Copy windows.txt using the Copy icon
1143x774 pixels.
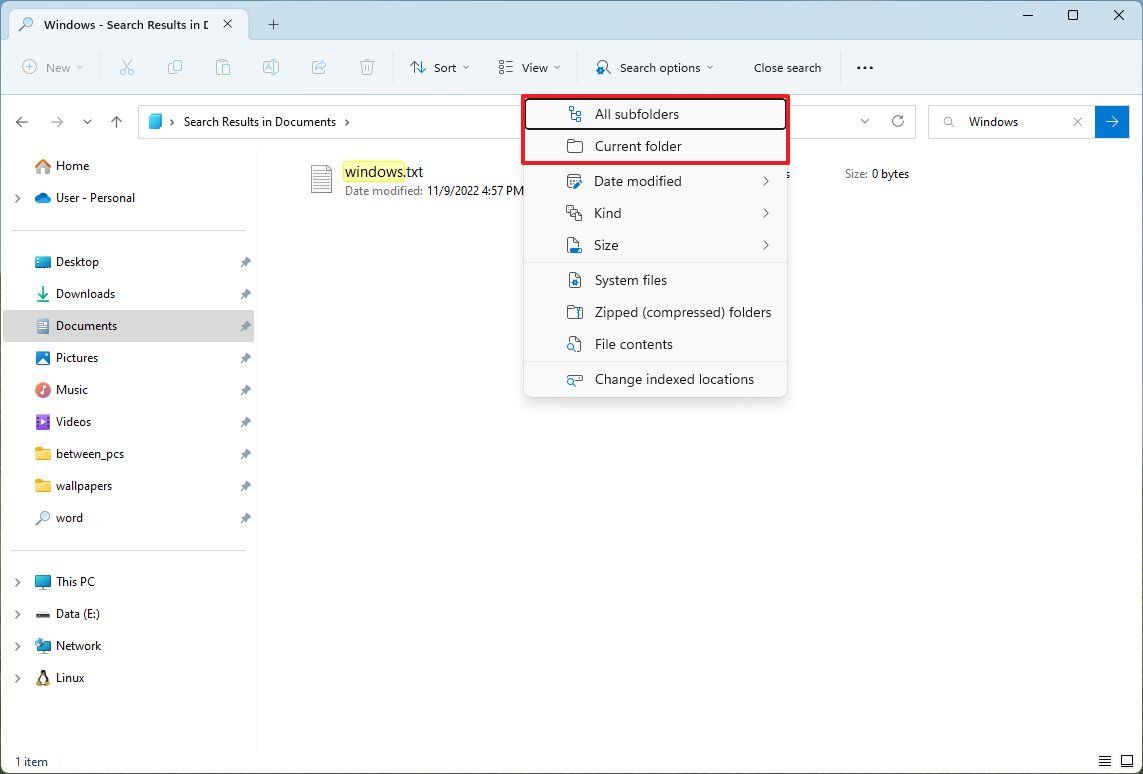(174, 67)
